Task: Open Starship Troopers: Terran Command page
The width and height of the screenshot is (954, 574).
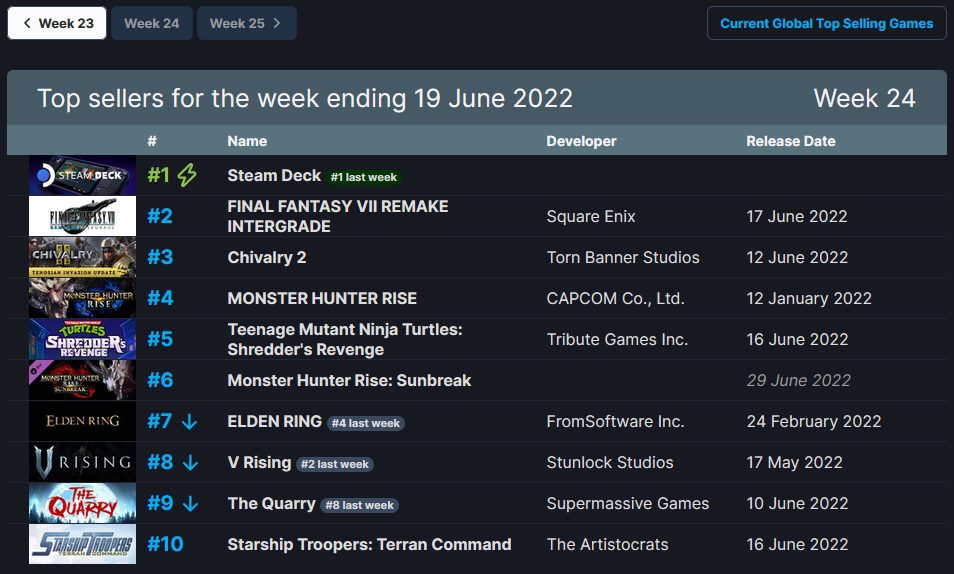Action: pos(369,544)
